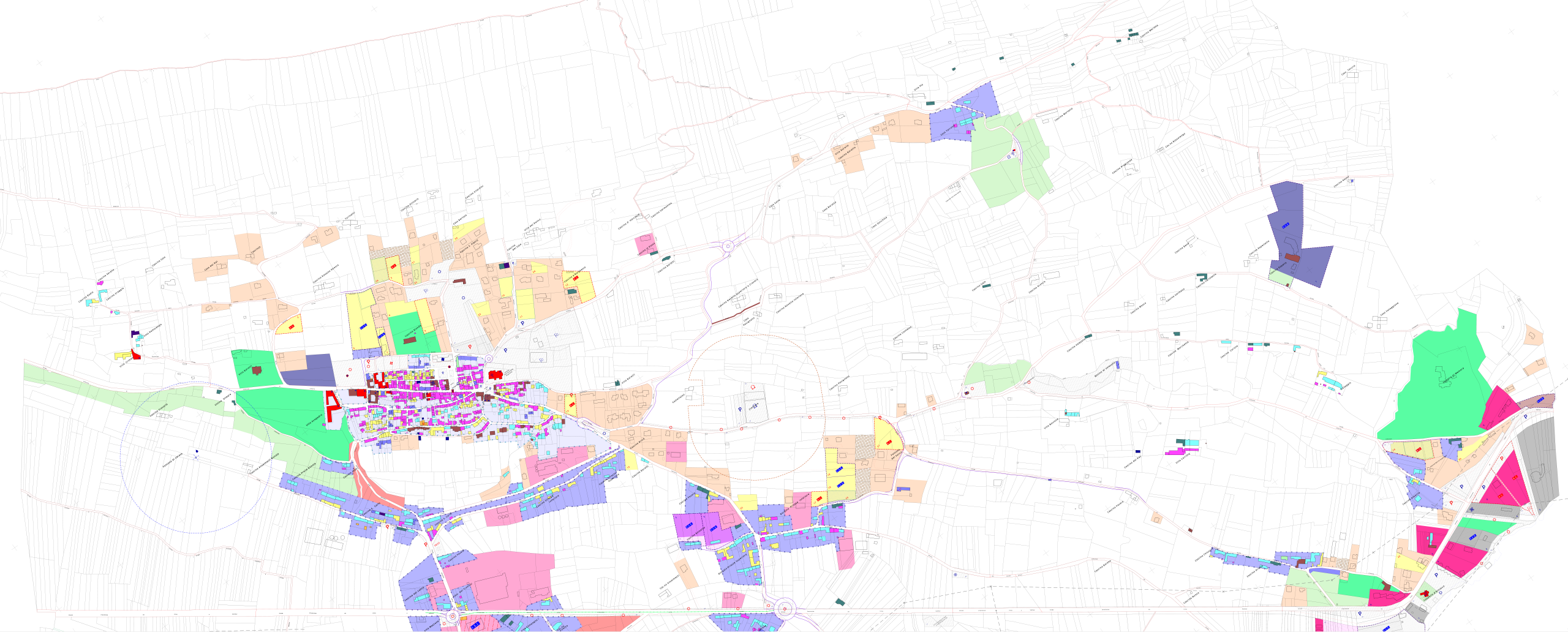This screenshot has width=1568, height=632.
Task: Click the roundabout north of the dashed orange circle
Action: (728, 247)
